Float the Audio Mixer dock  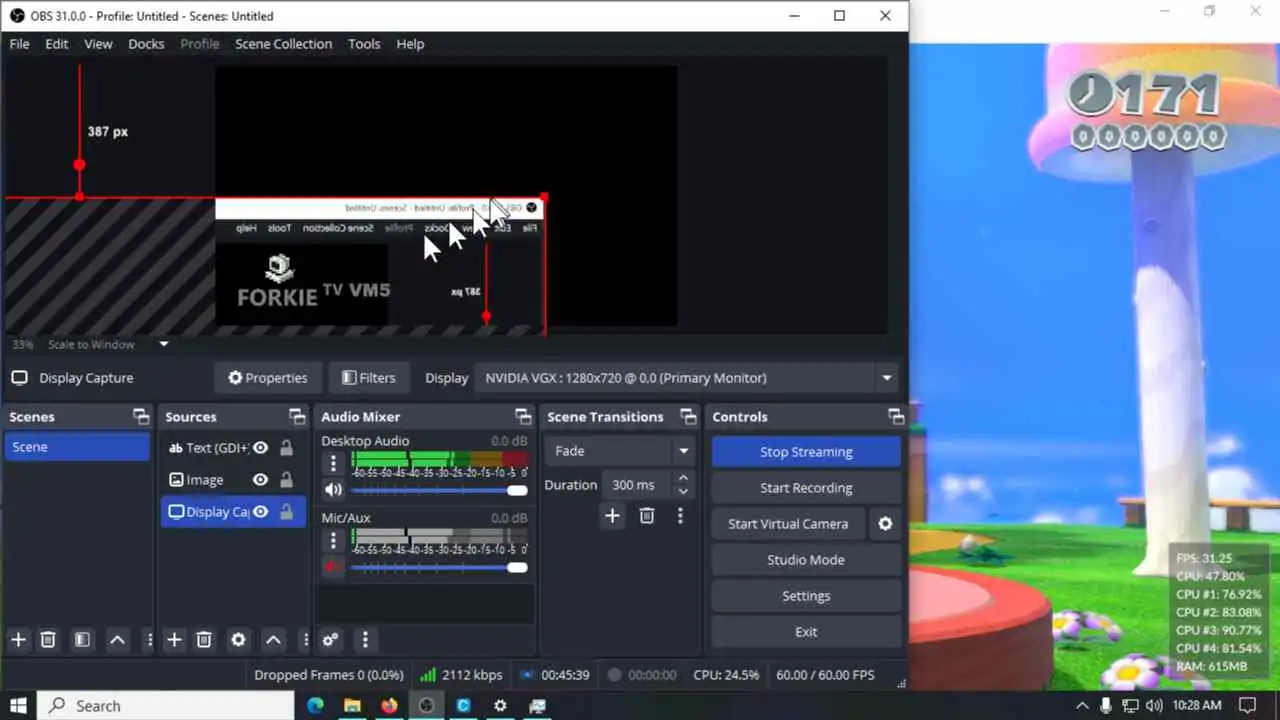[x=523, y=417]
